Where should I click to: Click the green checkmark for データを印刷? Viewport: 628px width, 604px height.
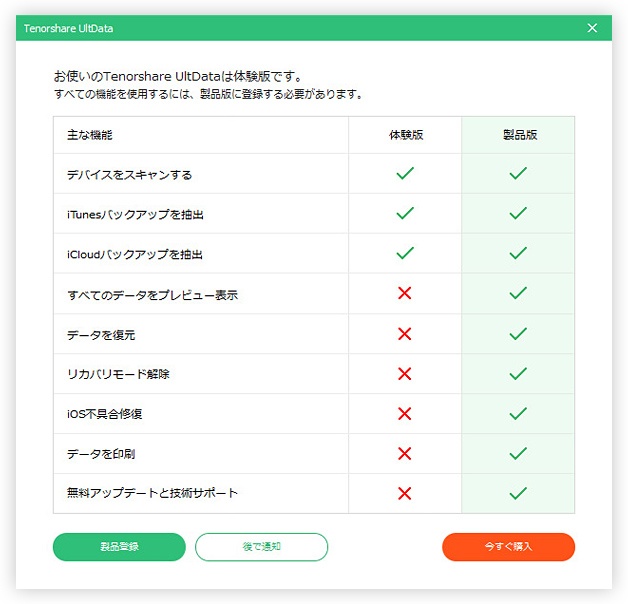point(518,453)
